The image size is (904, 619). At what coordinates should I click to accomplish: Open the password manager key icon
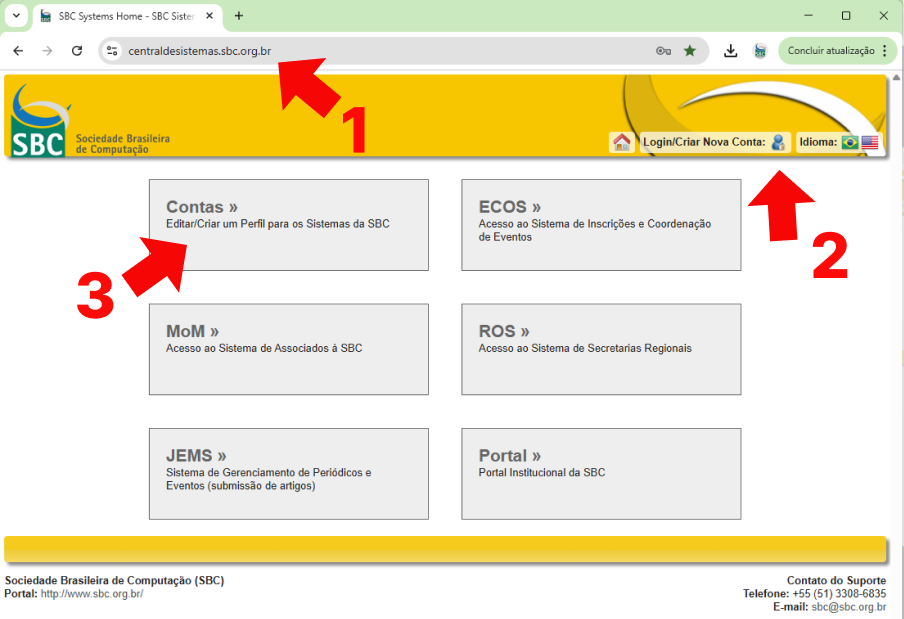663,51
